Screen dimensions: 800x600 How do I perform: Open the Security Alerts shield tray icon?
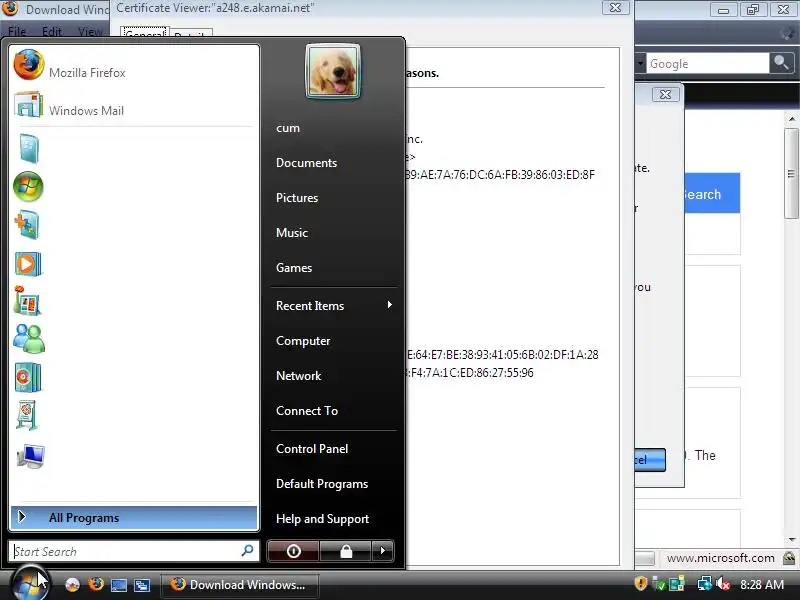pyautogui.click(x=641, y=583)
